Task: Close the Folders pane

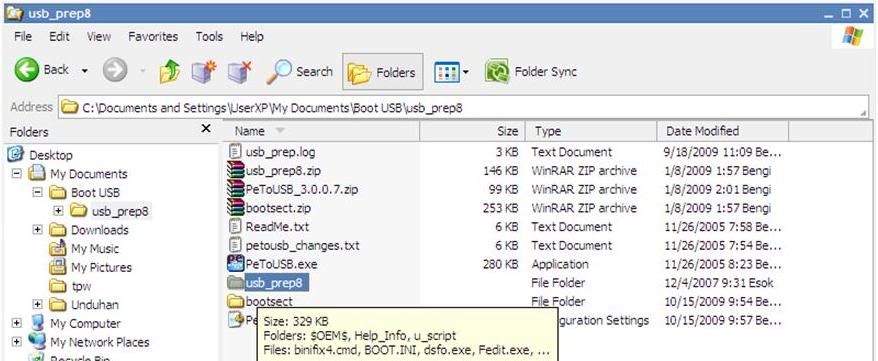Action: (x=206, y=129)
